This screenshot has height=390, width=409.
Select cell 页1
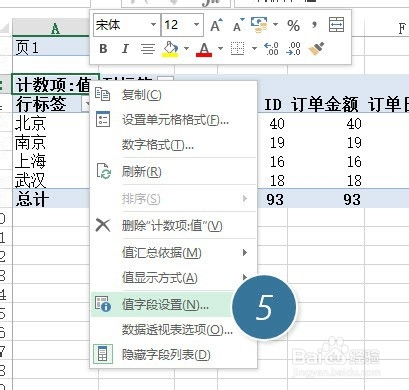point(51,47)
